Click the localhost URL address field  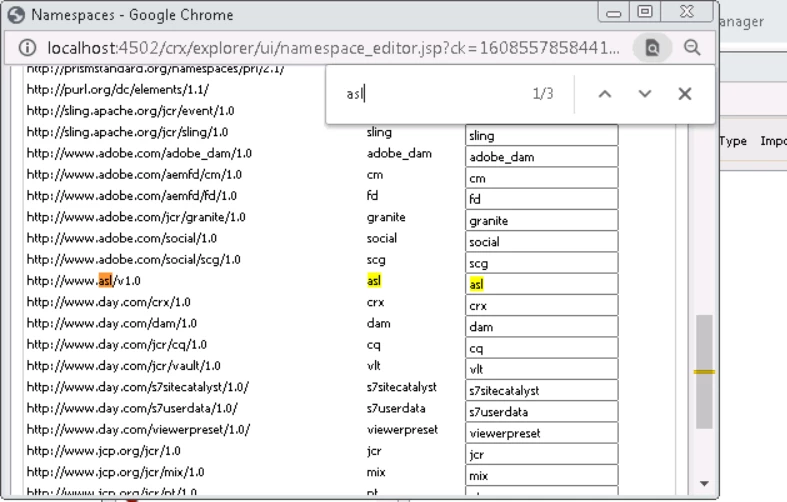(333, 48)
